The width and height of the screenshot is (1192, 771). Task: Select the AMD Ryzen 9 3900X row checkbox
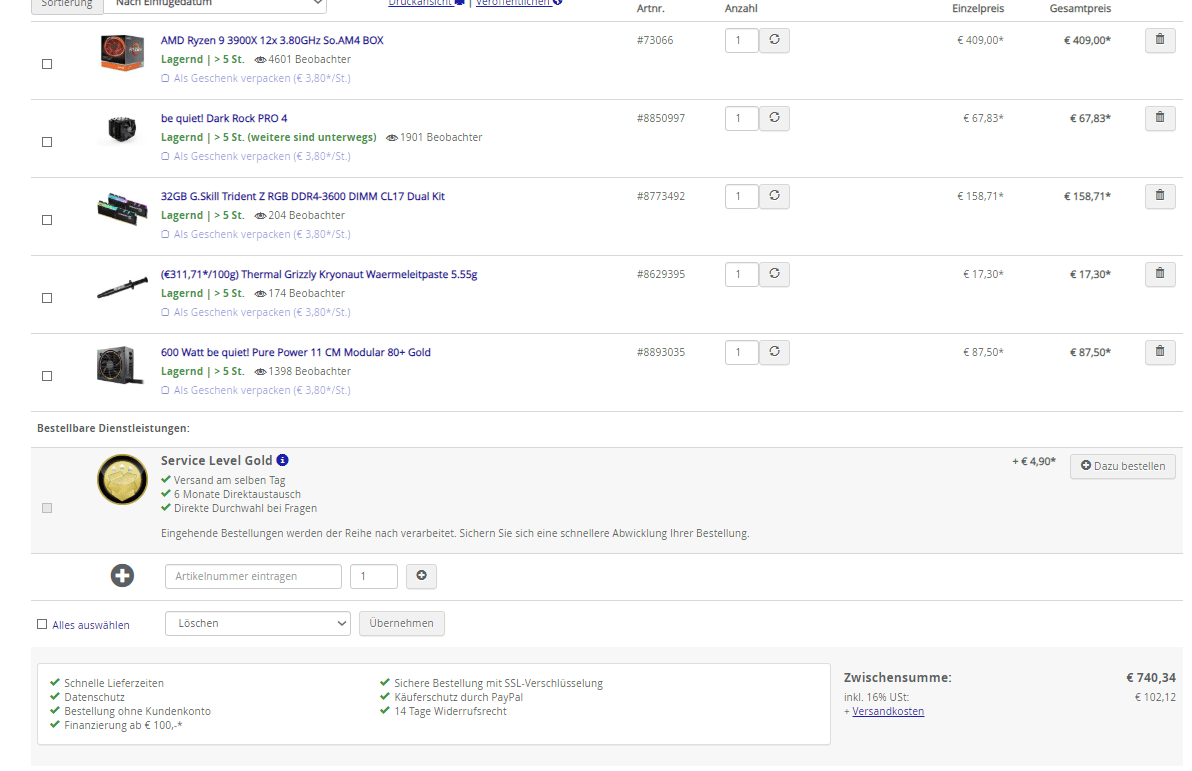tap(47, 64)
